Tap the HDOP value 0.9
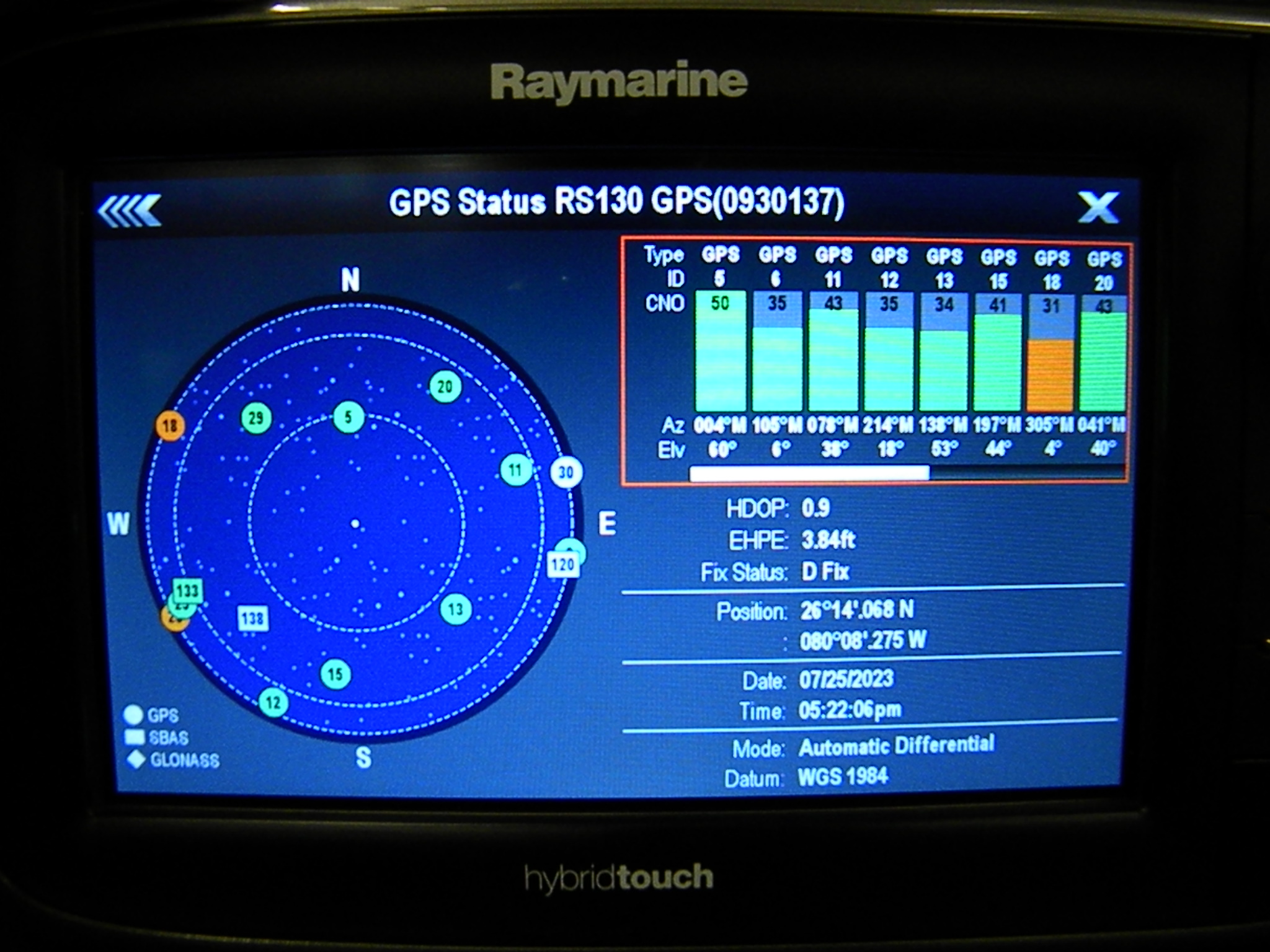Image resolution: width=1270 pixels, height=952 pixels. [815, 509]
